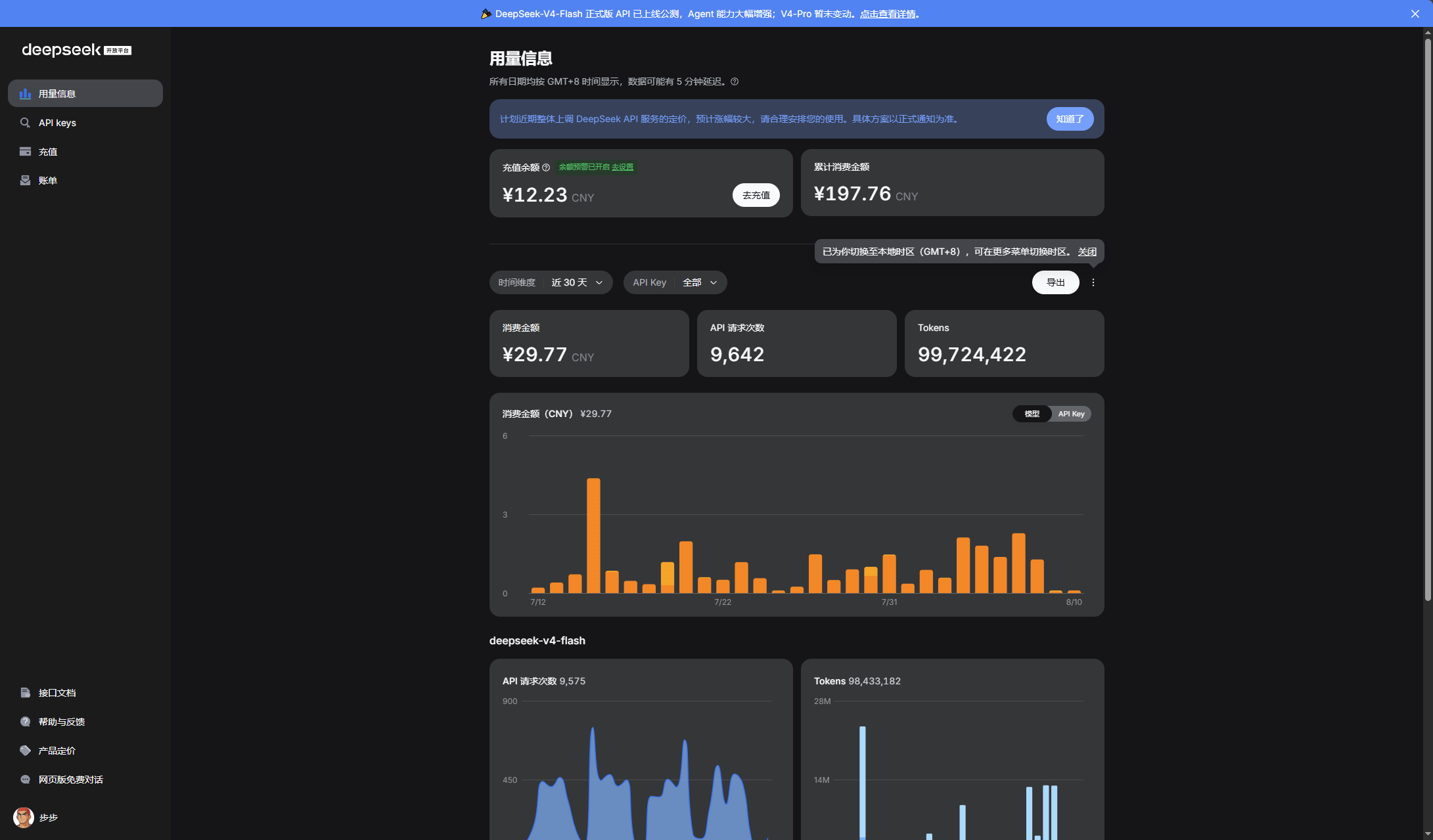Image resolution: width=1433 pixels, height=840 pixels.
Task: Click 关闭 on the timezone tooltip
Action: 1087,252
